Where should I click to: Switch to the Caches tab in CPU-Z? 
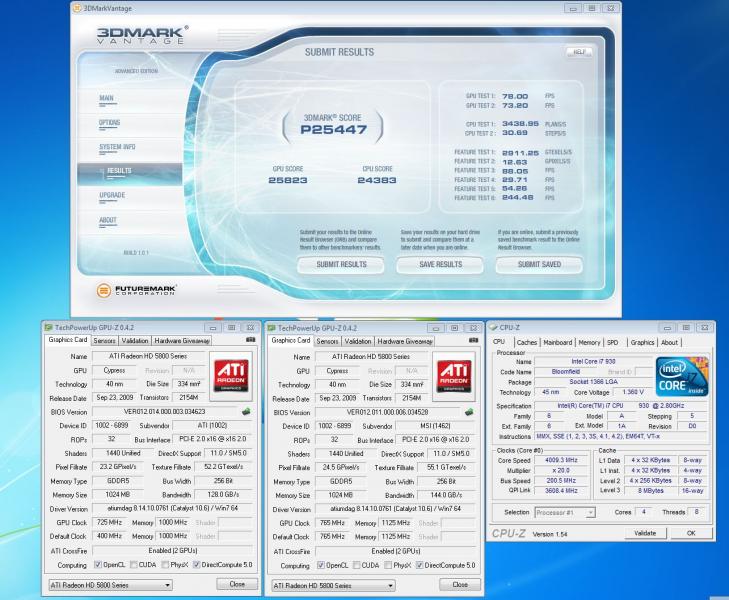[527, 342]
